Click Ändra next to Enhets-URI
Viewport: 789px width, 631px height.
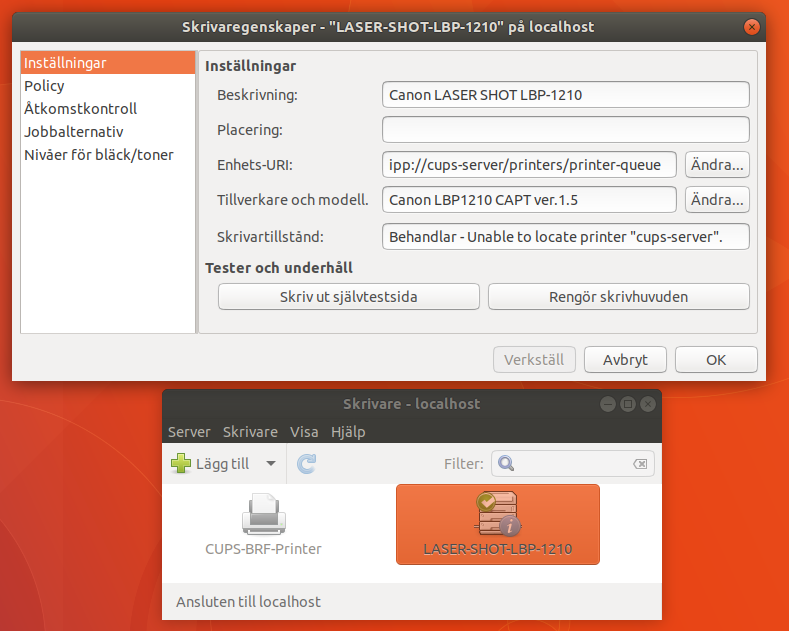[x=717, y=165]
